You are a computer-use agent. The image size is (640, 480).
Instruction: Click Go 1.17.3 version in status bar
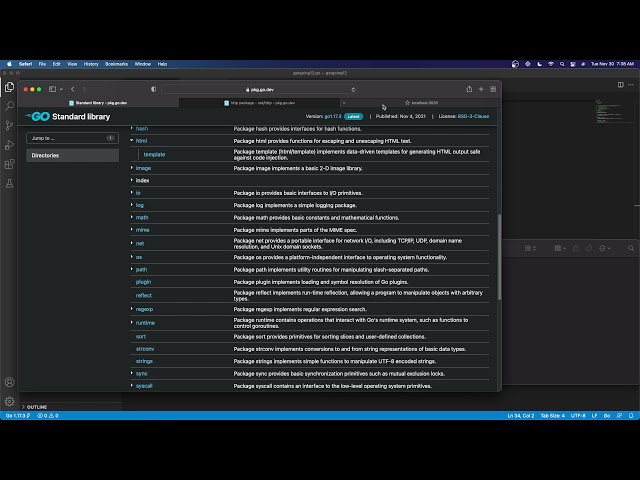pyautogui.click(x=18, y=416)
